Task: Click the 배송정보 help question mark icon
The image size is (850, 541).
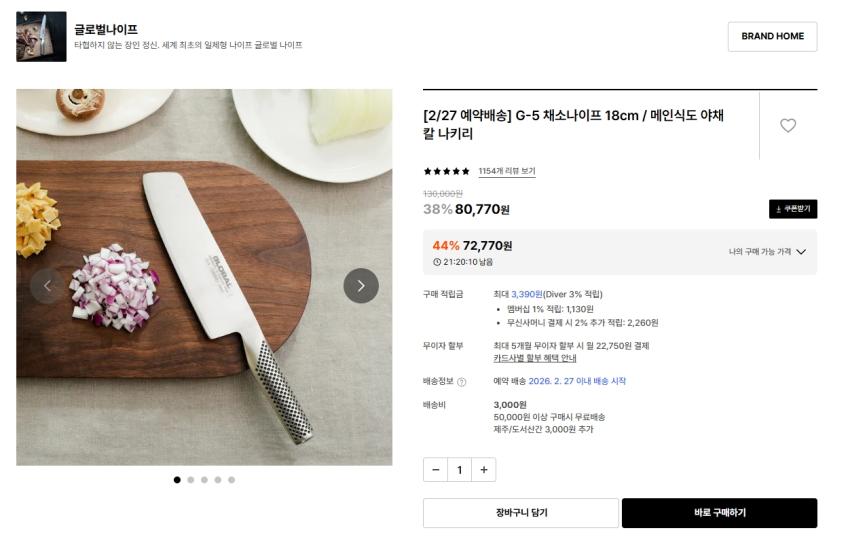Action: (x=462, y=382)
